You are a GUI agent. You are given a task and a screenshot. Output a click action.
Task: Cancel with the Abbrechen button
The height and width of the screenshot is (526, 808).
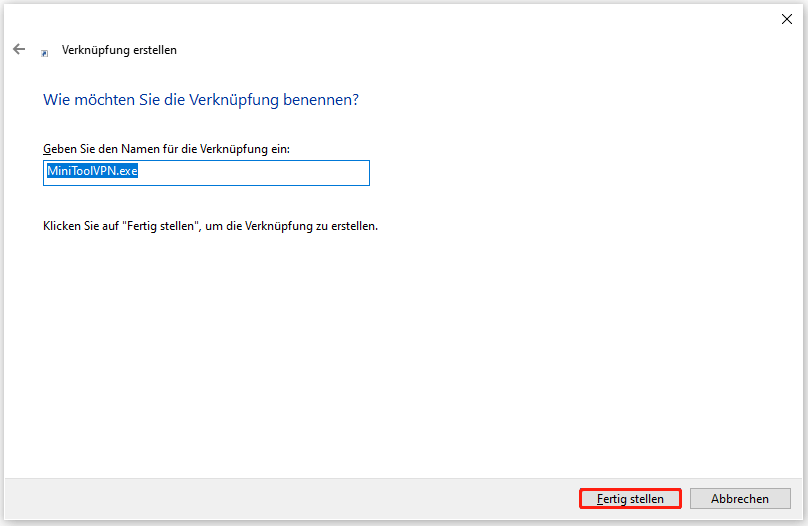pyautogui.click(x=740, y=499)
